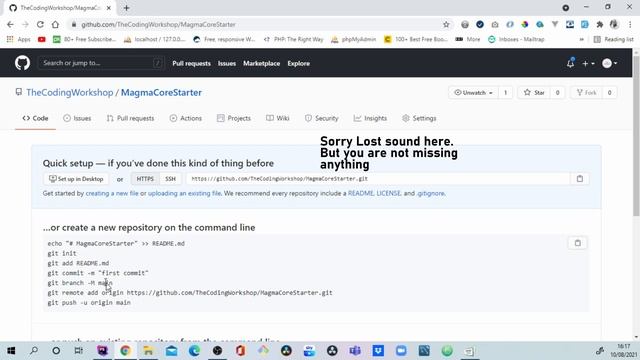Open the Inboxes - Mailtrap bookmark
The width and height of the screenshot is (640, 360).
tap(516, 39)
